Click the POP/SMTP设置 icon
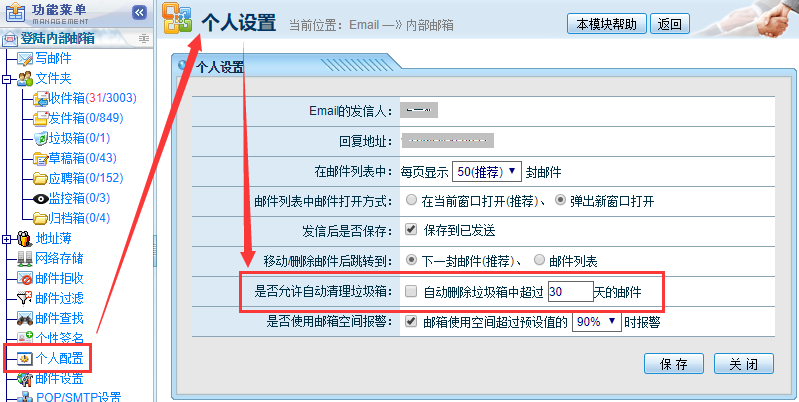 pos(25,397)
